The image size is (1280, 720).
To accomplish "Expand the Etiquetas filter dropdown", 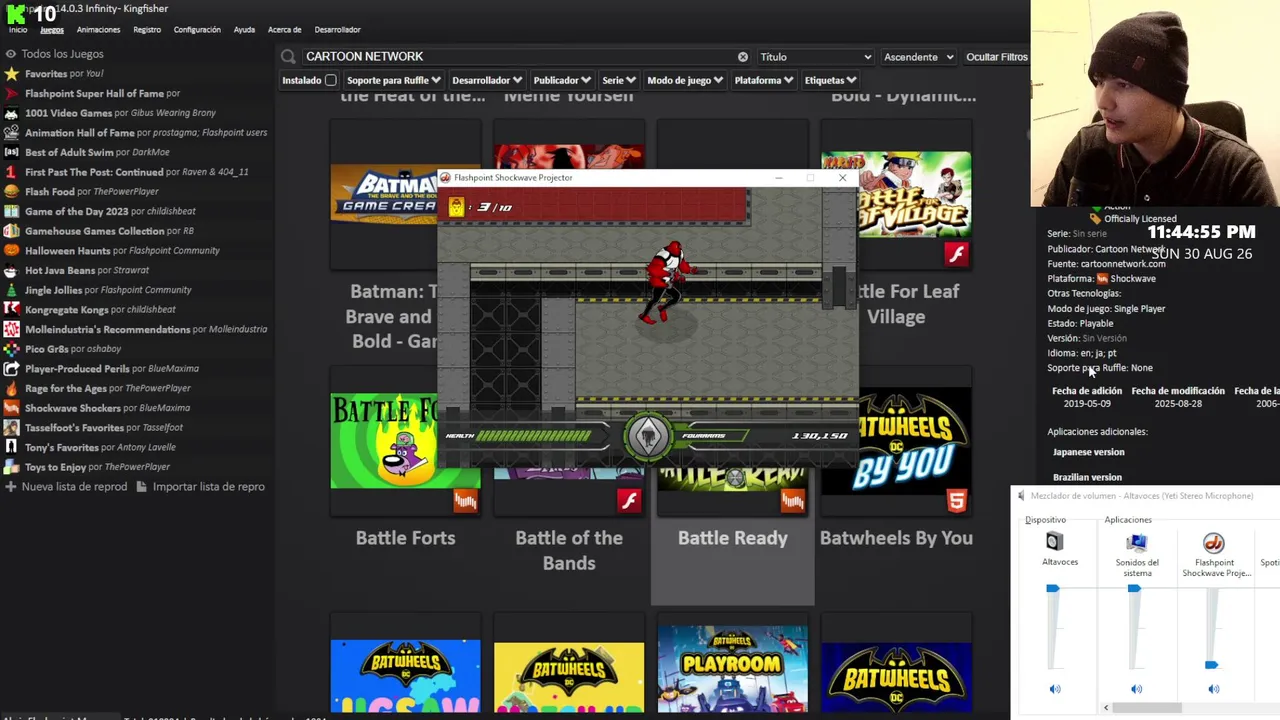I will pyautogui.click(x=831, y=80).
